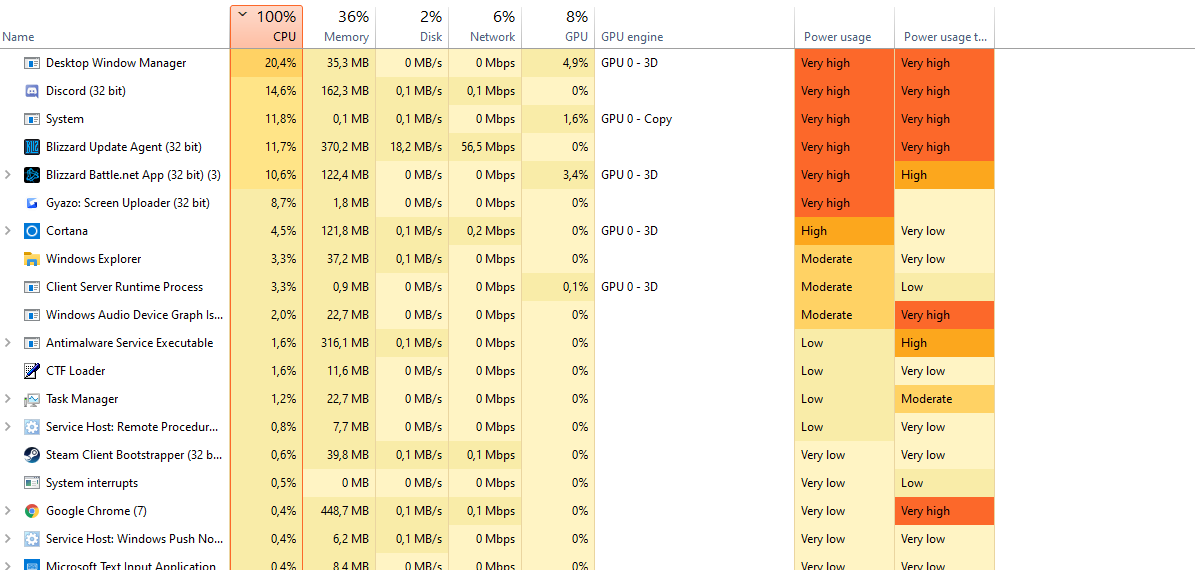Click the 370,2 MB memory cell
Viewport: 1195px width, 570px height.
[x=339, y=147]
